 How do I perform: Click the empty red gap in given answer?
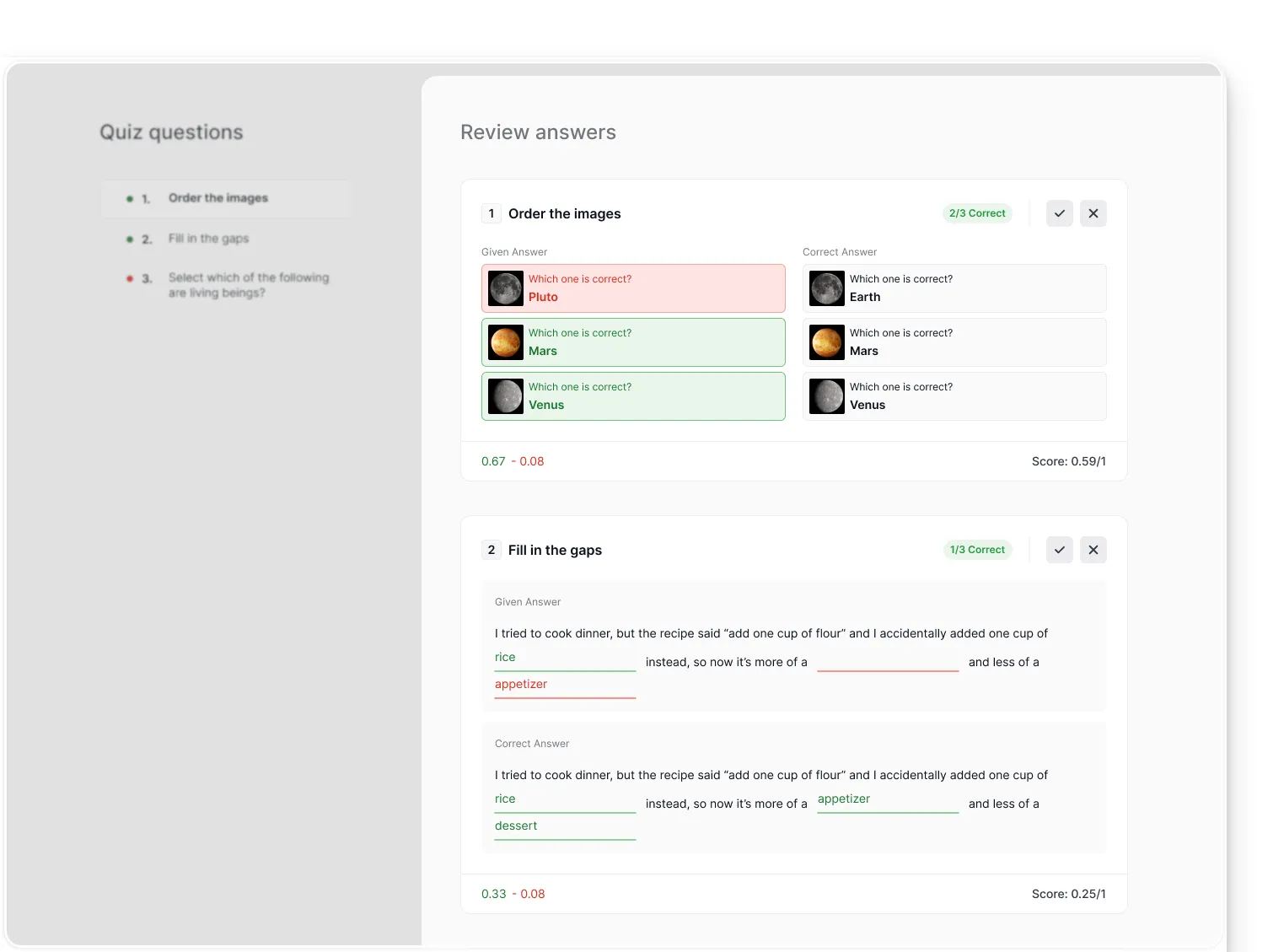(x=888, y=659)
